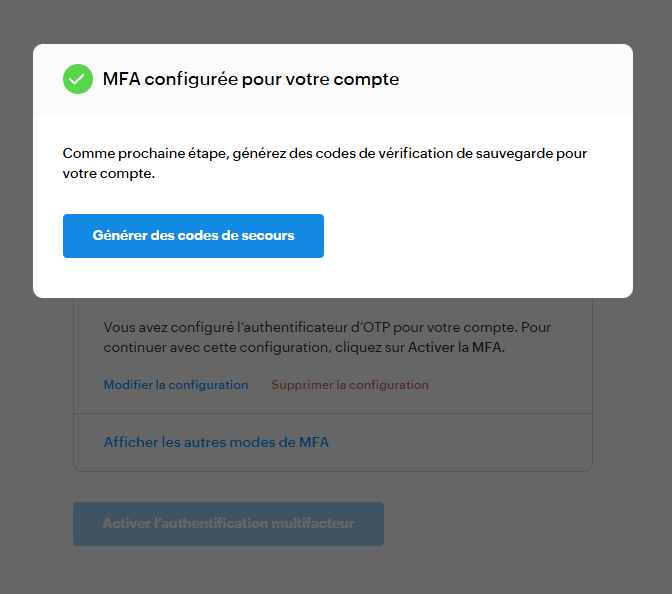Click the white tick inside the green circle
The height and width of the screenshot is (594, 672).
(78, 79)
